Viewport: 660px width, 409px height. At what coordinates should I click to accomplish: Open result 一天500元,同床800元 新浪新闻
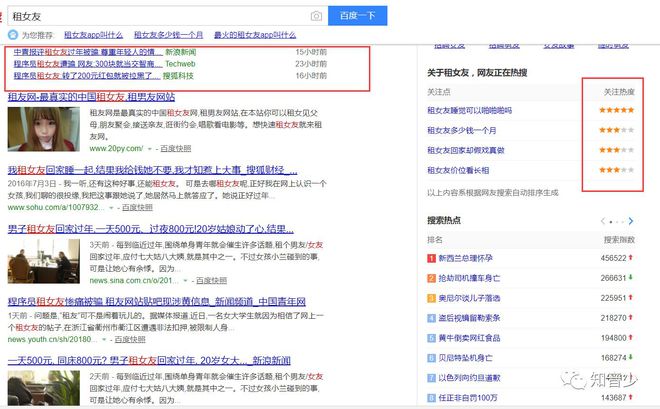(149, 361)
